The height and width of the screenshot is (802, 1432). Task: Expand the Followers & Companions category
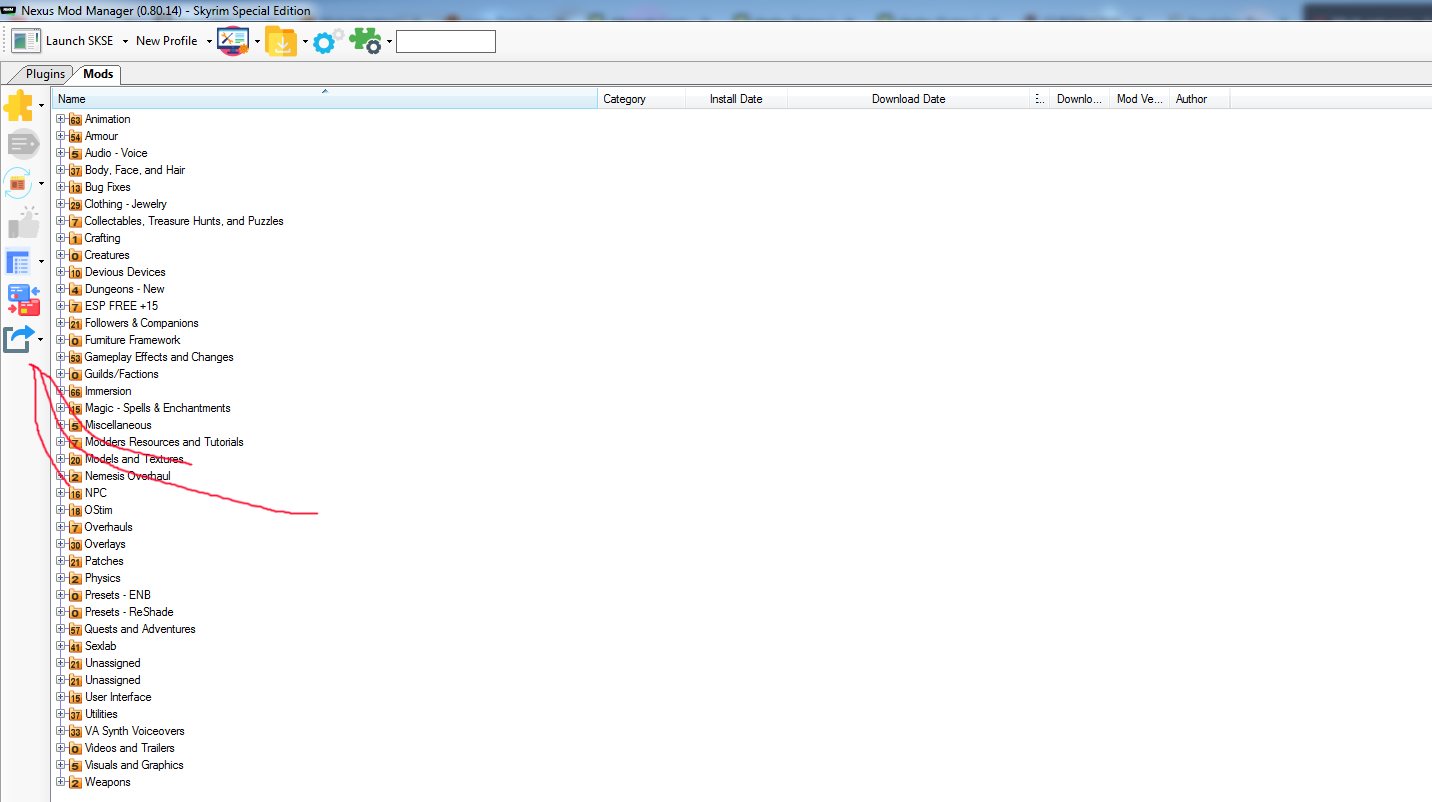61,323
